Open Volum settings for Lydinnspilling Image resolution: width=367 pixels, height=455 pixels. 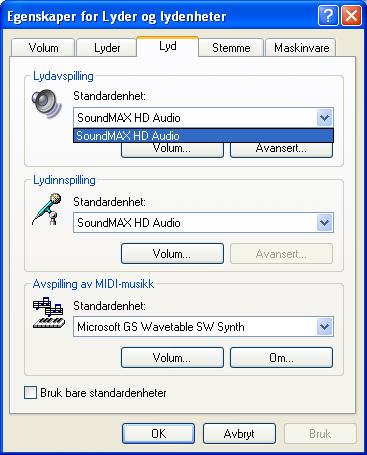pyautogui.click(x=172, y=254)
